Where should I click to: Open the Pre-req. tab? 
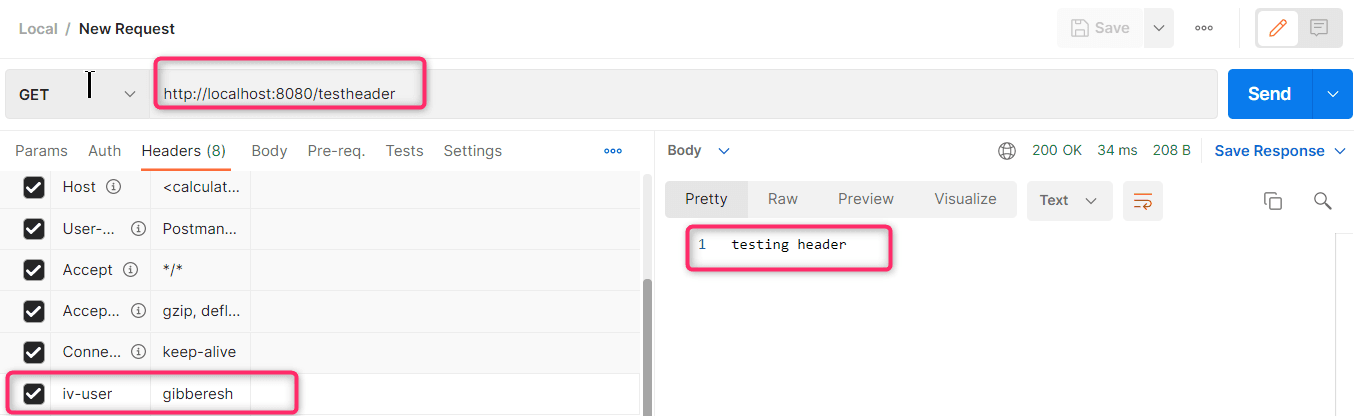click(x=336, y=151)
